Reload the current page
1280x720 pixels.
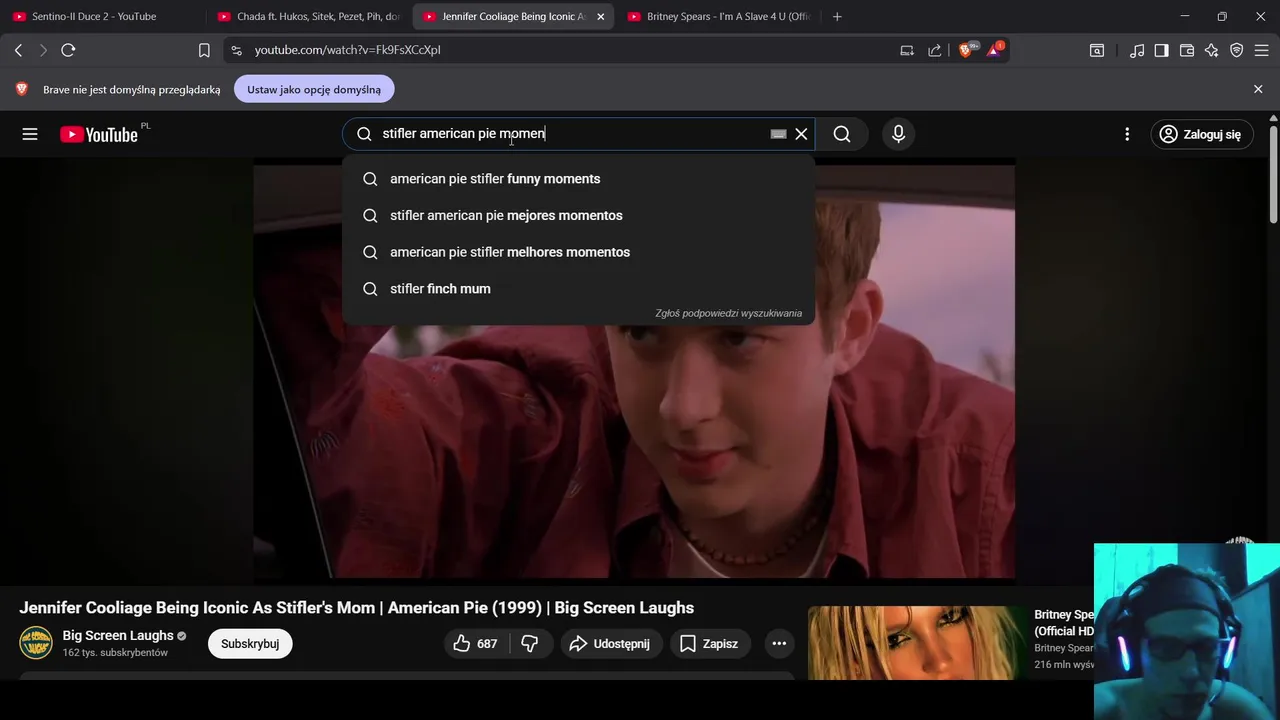point(68,50)
